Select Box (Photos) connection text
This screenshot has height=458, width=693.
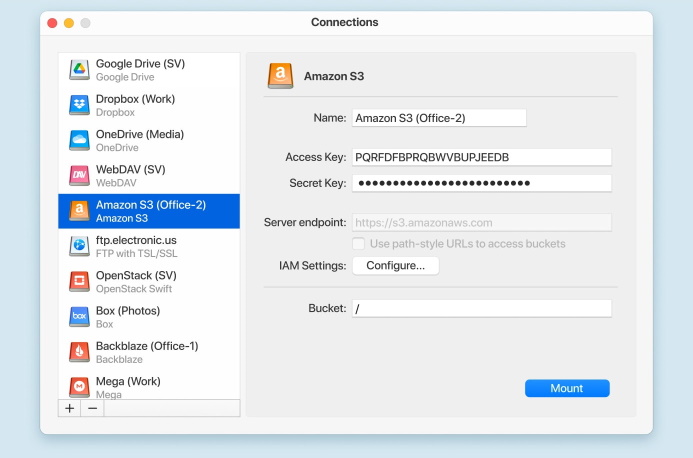[x=128, y=311]
